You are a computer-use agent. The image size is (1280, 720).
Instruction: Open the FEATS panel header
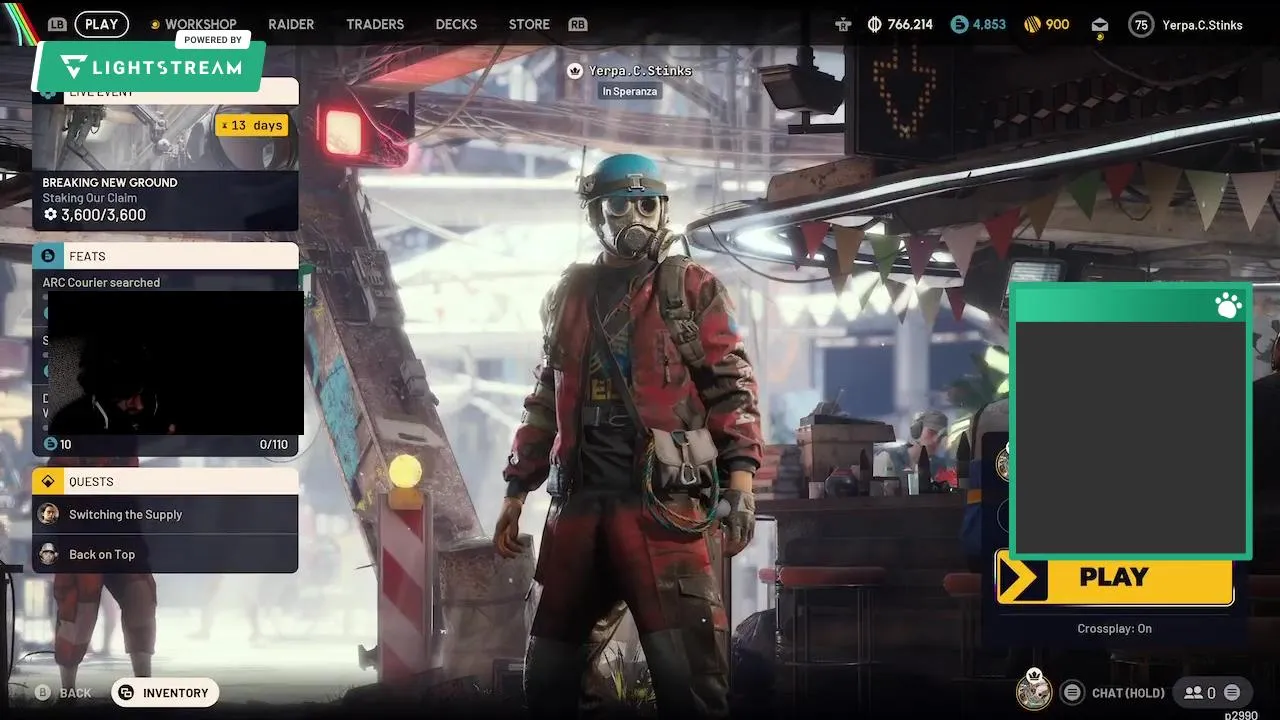(x=165, y=256)
